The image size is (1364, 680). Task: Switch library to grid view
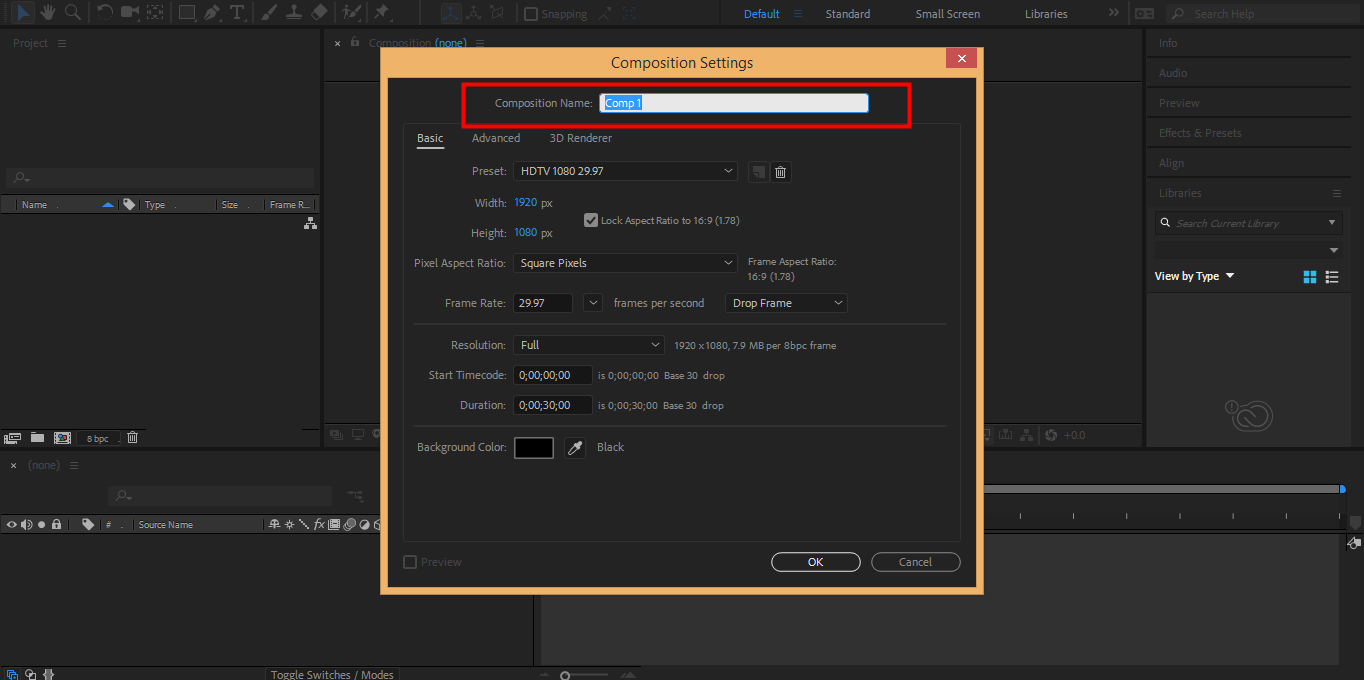coord(1310,277)
